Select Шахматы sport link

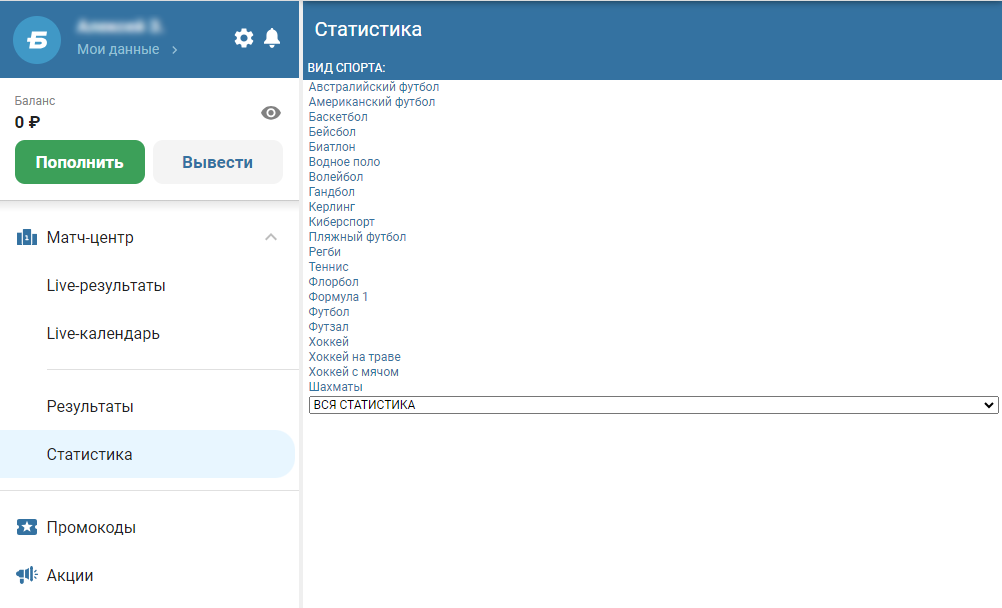pos(335,387)
